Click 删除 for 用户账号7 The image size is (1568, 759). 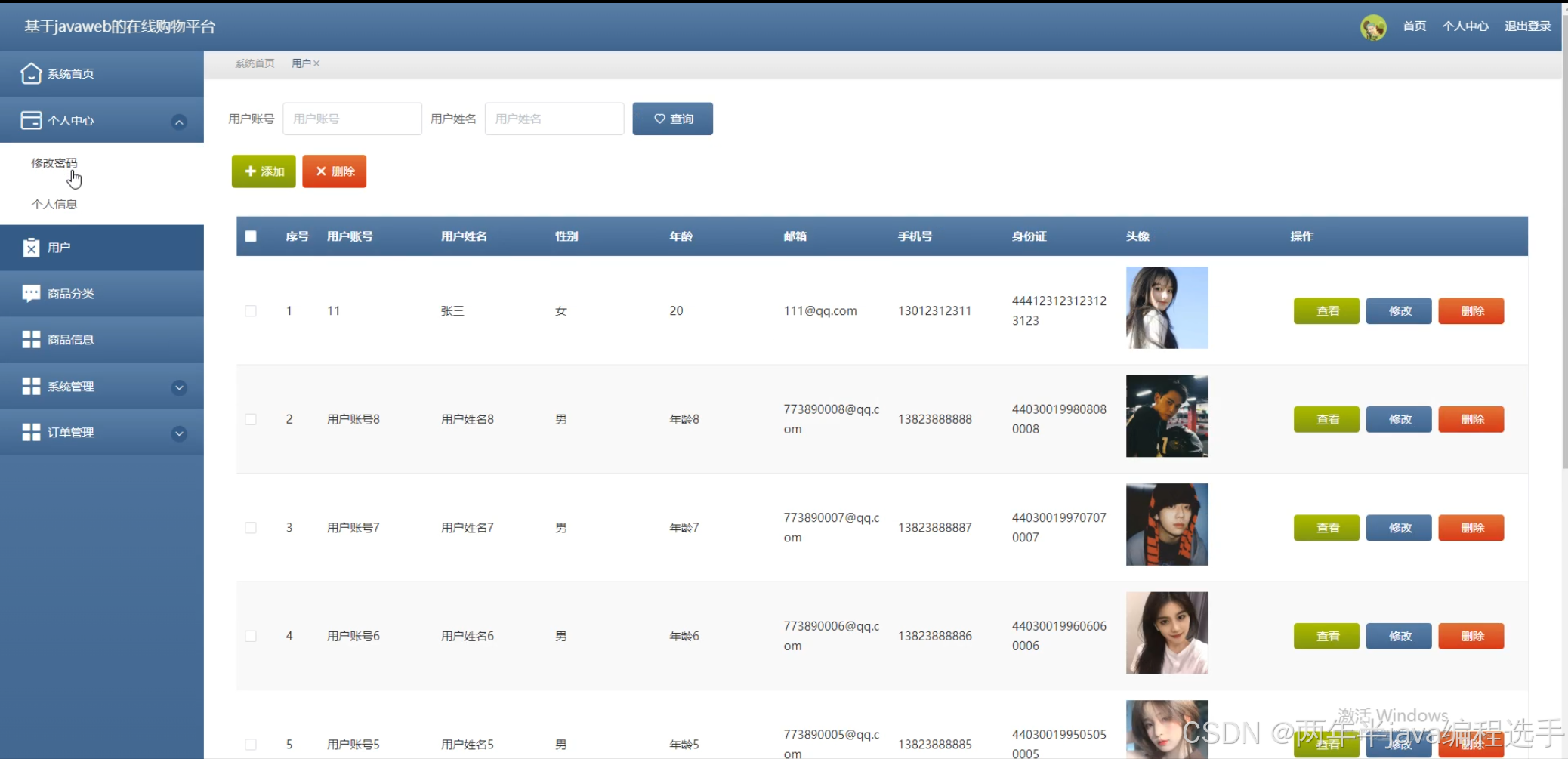coord(1471,528)
